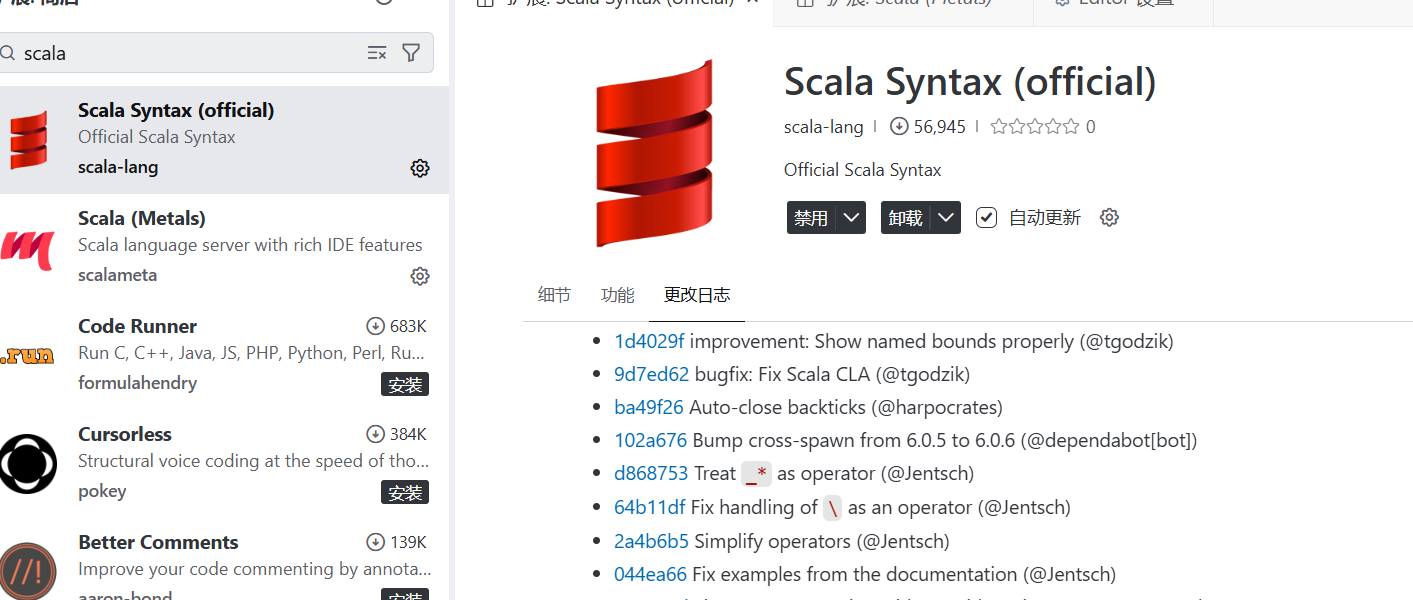1413x600 pixels.
Task: Open settings gear beside 自动更新
Action: 1109,217
